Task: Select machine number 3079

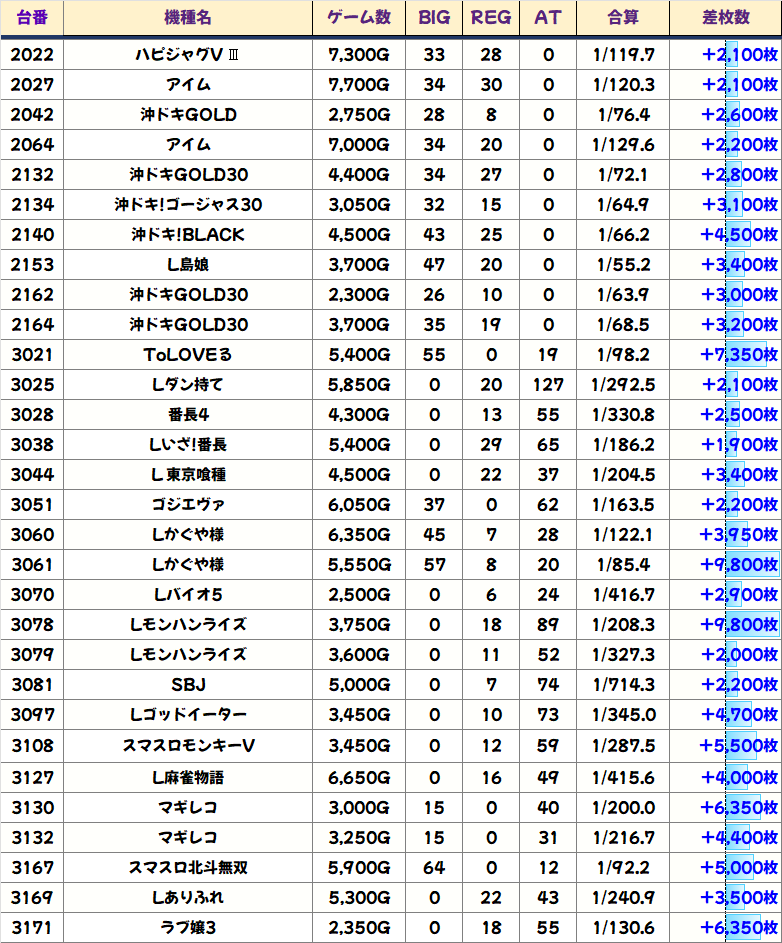Action: [x=32, y=656]
